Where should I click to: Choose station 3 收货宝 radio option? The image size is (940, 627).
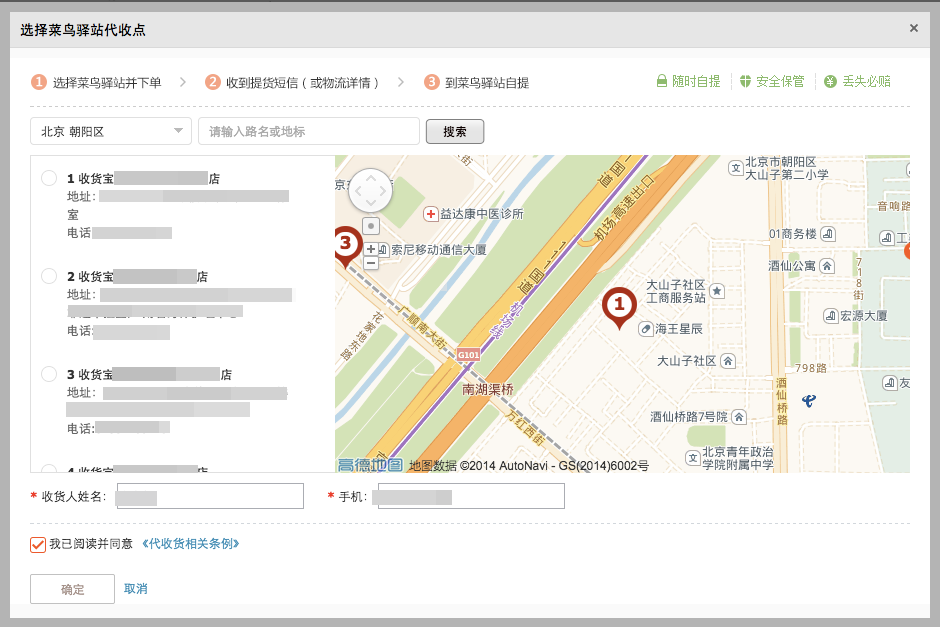pos(49,374)
